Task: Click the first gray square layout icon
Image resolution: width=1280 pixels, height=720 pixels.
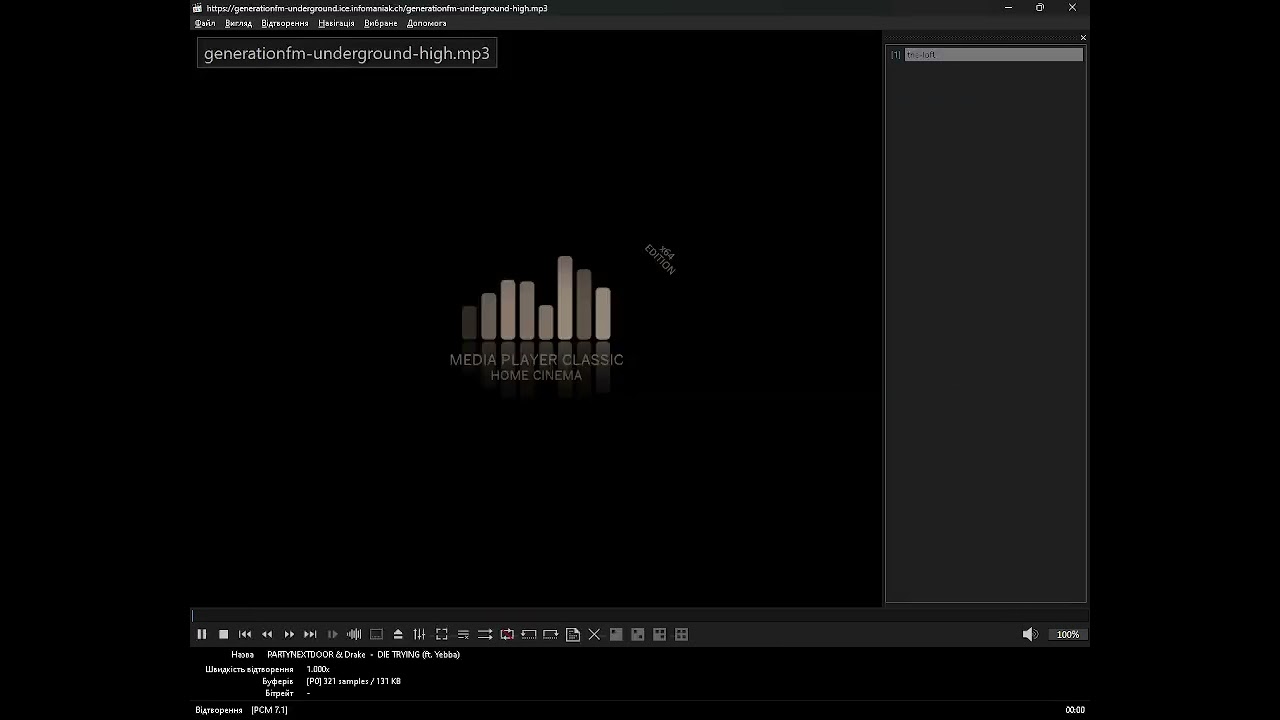Action: coord(616,634)
